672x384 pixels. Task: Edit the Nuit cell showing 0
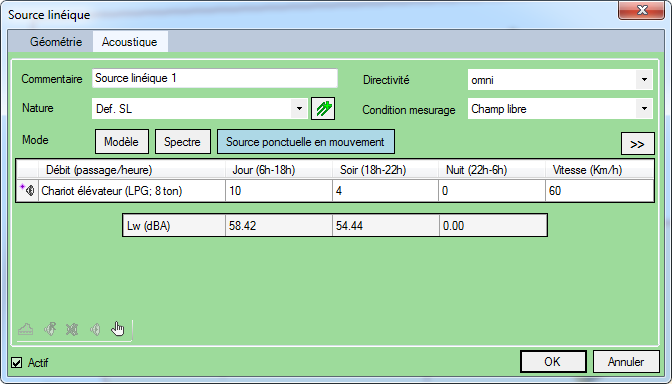[492, 191]
